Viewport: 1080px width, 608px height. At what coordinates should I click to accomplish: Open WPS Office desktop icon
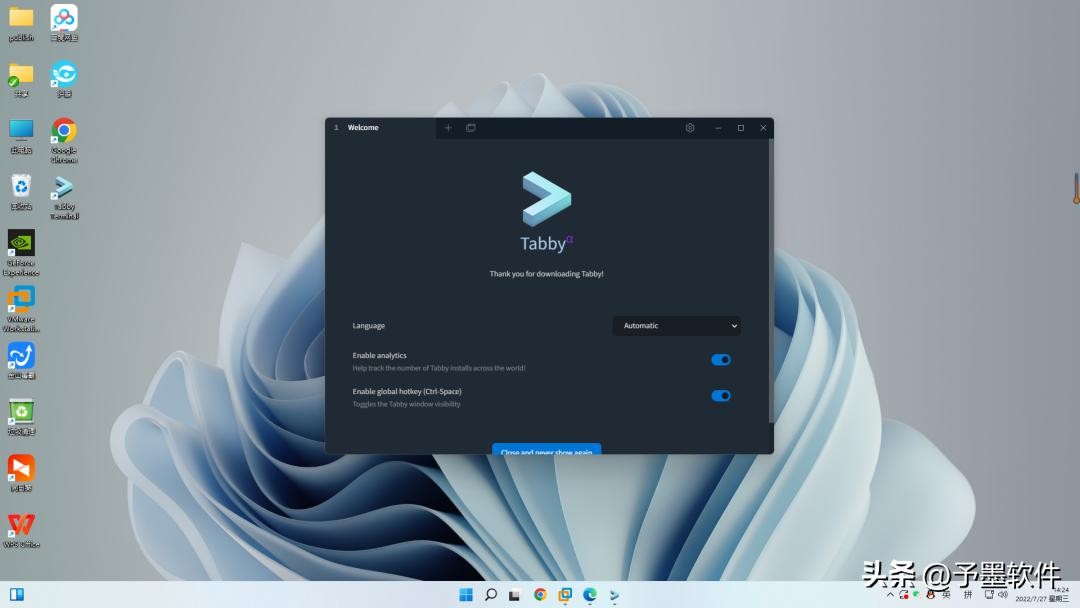point(21,526)
